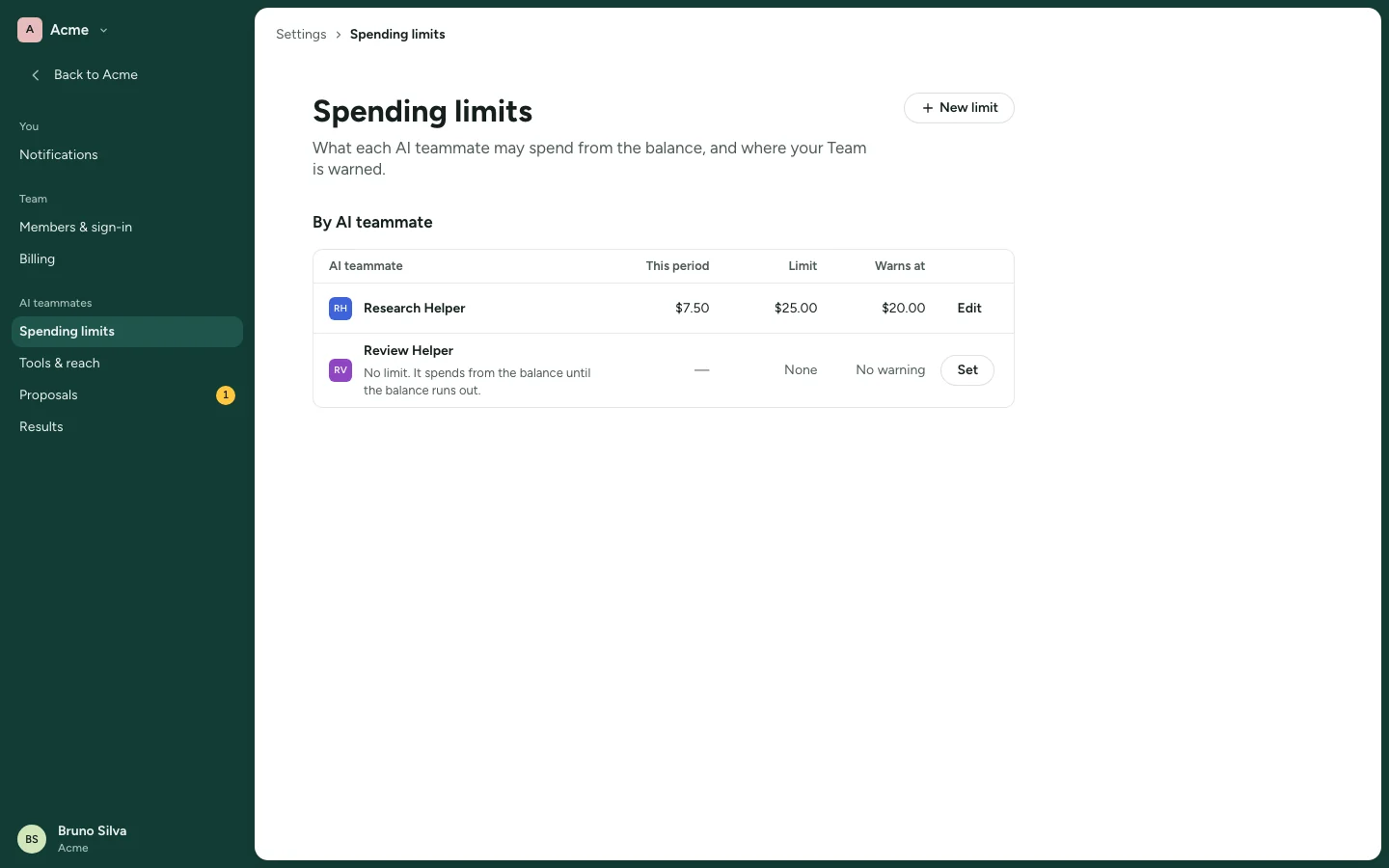Click the AI teammate column header

pyautogui.click(x=367, y=266)
